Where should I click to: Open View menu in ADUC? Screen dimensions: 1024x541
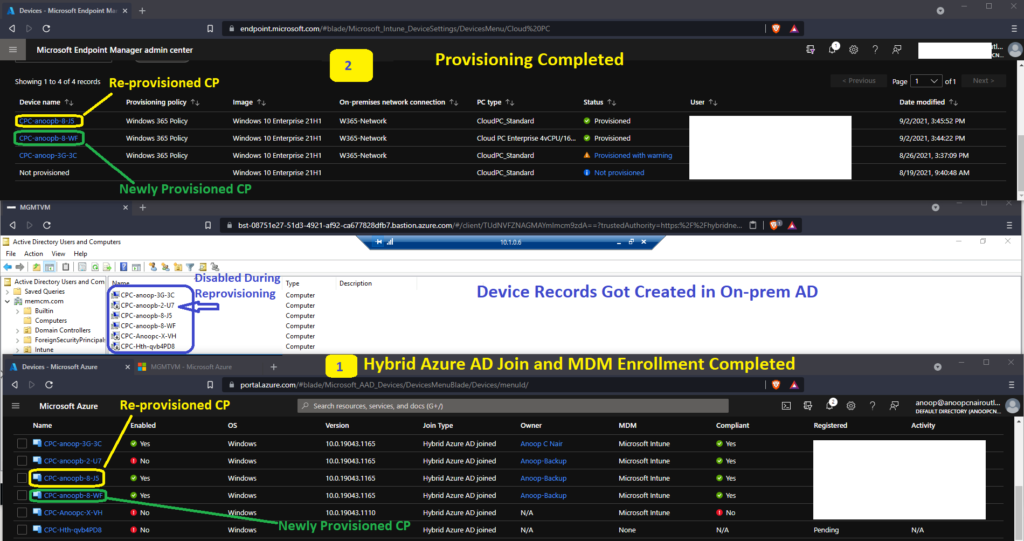(x=58, y=254)
